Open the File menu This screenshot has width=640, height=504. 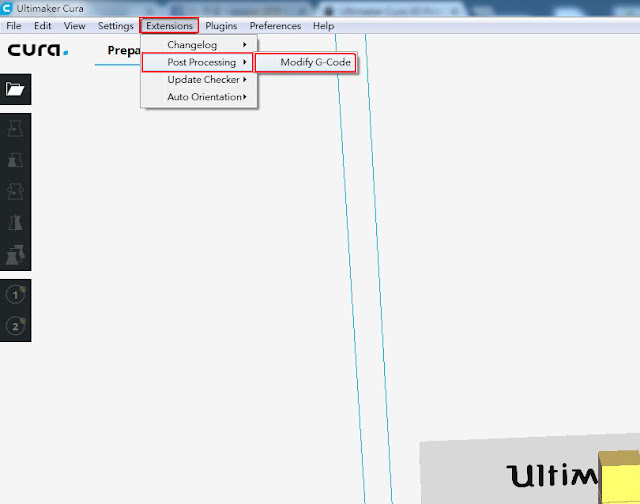(13, 26)
